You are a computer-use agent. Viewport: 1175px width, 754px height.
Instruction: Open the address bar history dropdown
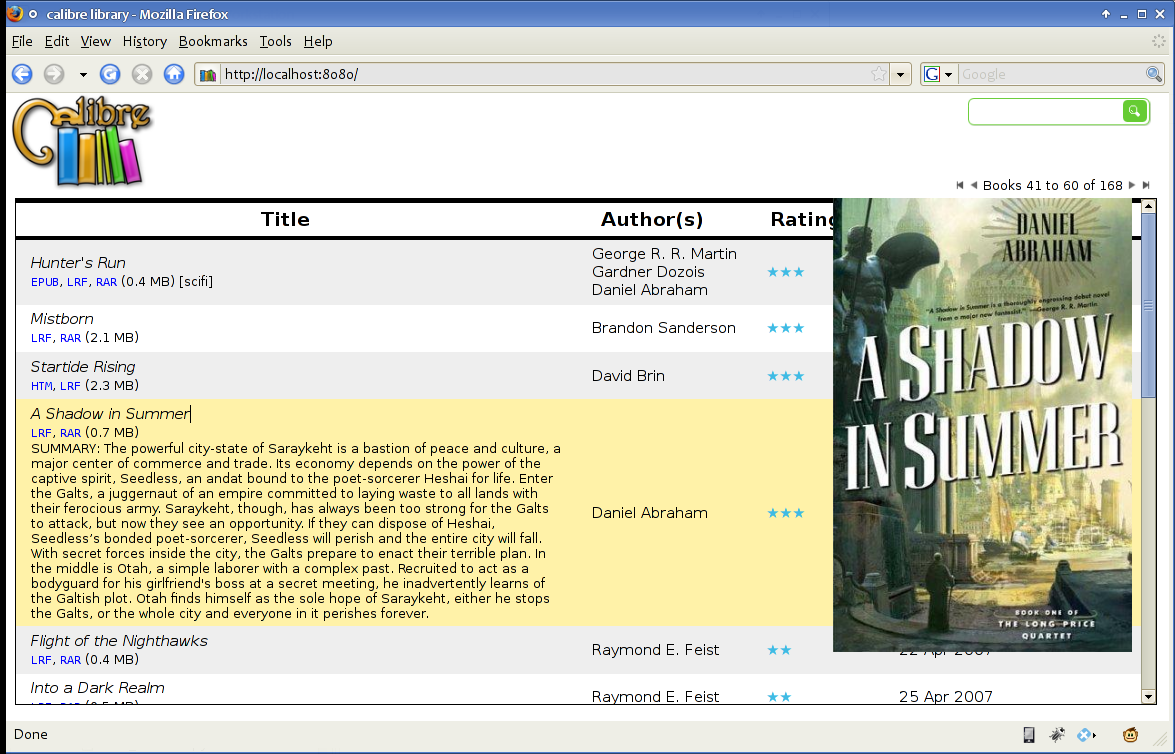click(900, 74)
